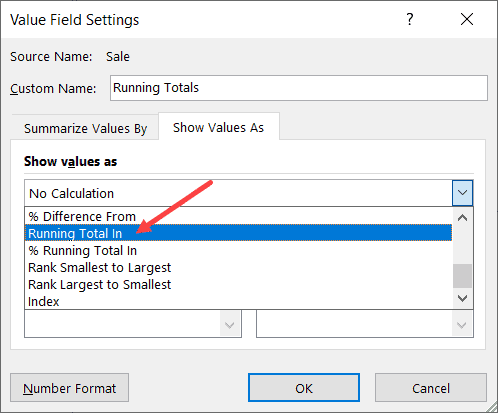Select Running Total In option

point(238,233)
